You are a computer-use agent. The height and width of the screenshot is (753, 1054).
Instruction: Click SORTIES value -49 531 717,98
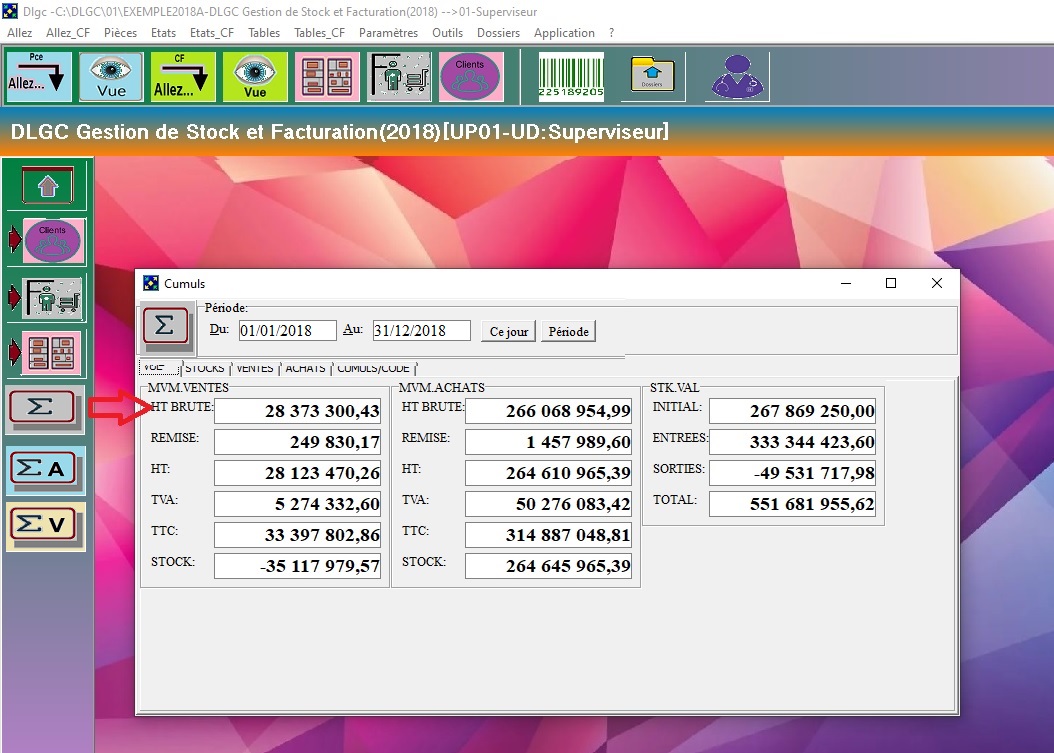click(793, 473)
